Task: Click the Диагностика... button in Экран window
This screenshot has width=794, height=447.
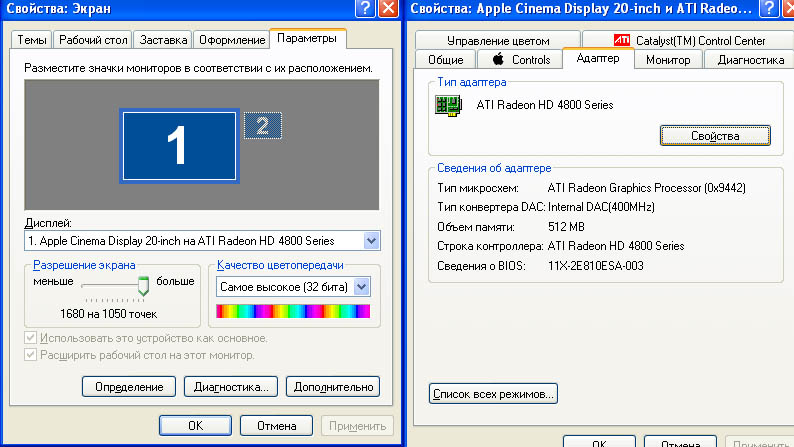Action: [x=231, y=387]
